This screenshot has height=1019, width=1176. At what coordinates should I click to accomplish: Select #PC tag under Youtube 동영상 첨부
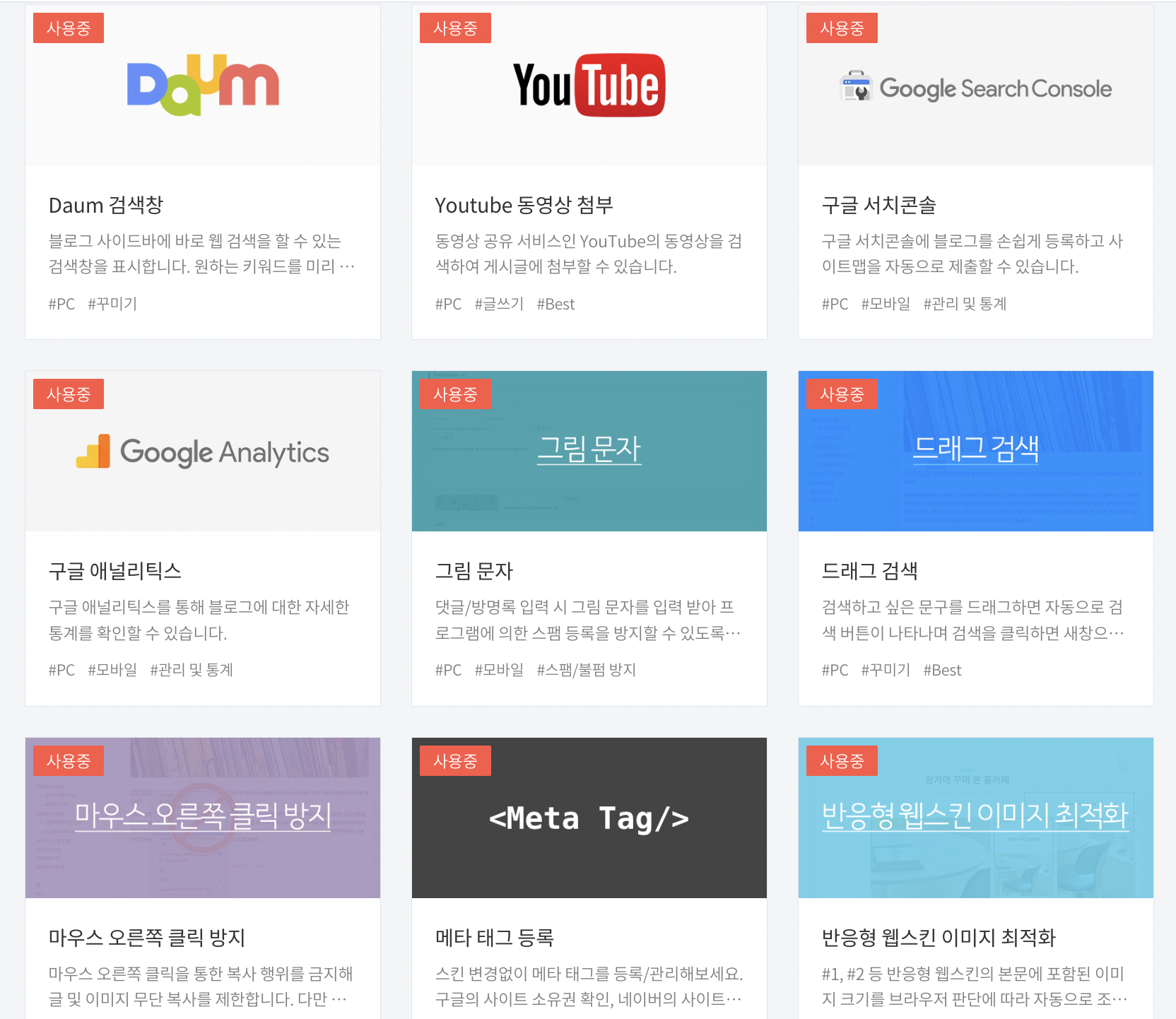448,304
